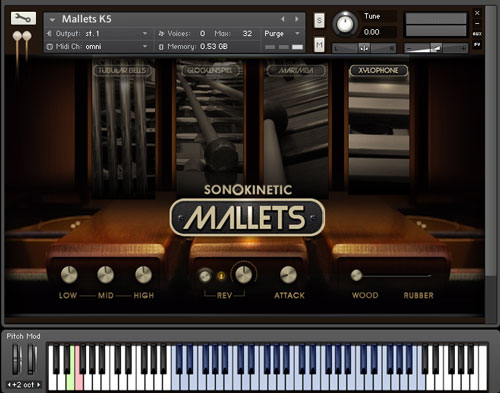Click the green keyswitch key on keyboard

click(x=70, y=382)
